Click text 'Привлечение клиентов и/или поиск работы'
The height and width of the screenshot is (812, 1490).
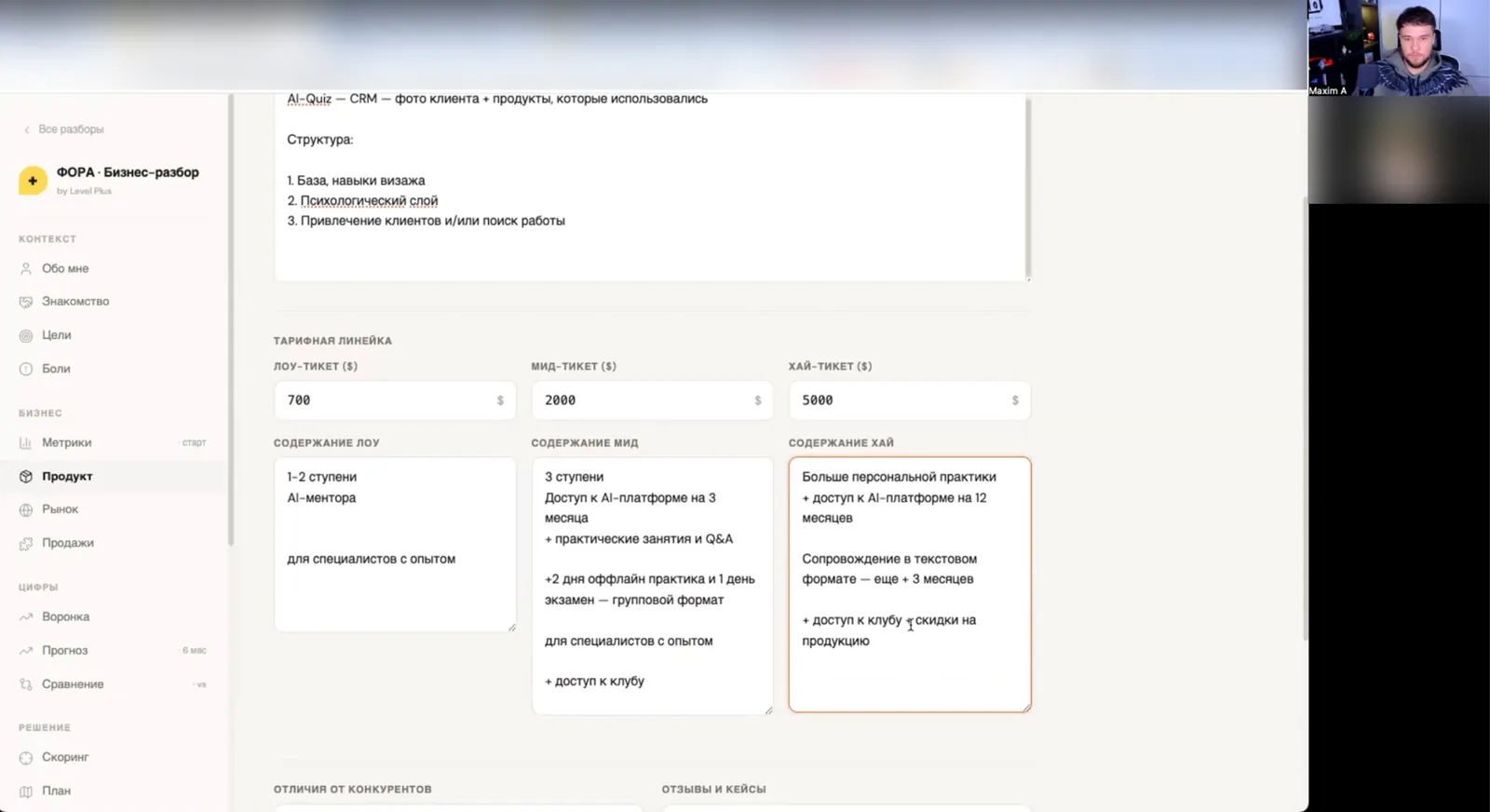pos(433,221)
